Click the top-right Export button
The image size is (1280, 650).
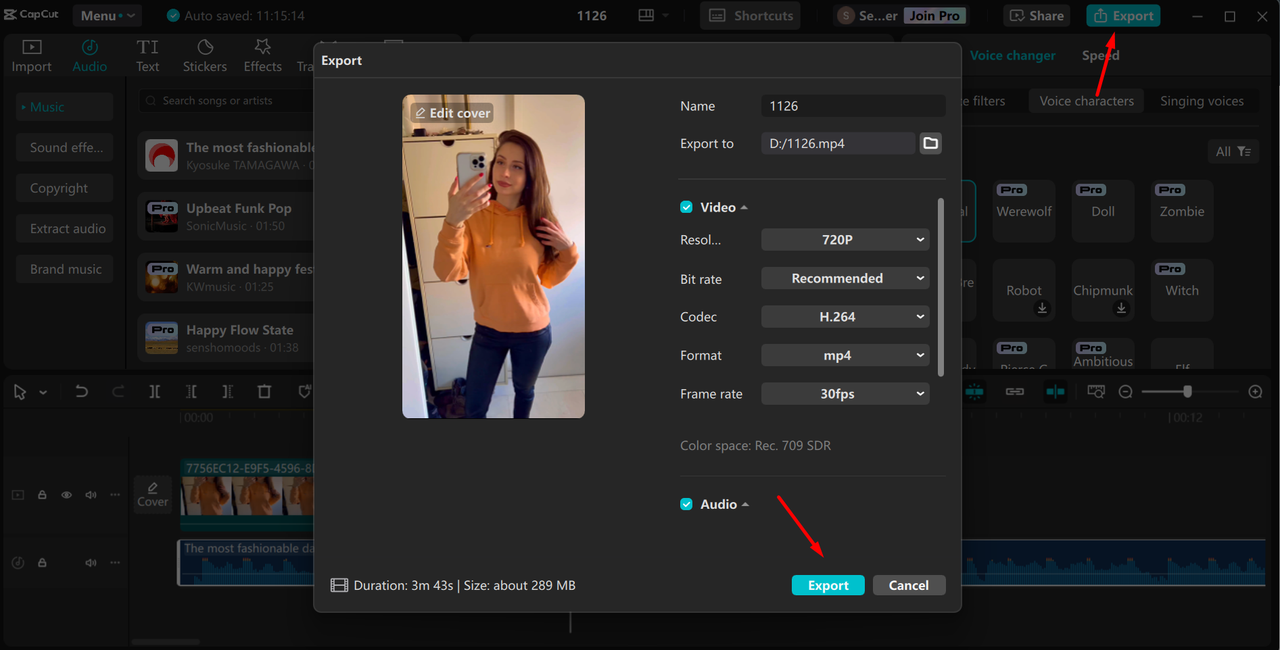(x=1123, y=16)
